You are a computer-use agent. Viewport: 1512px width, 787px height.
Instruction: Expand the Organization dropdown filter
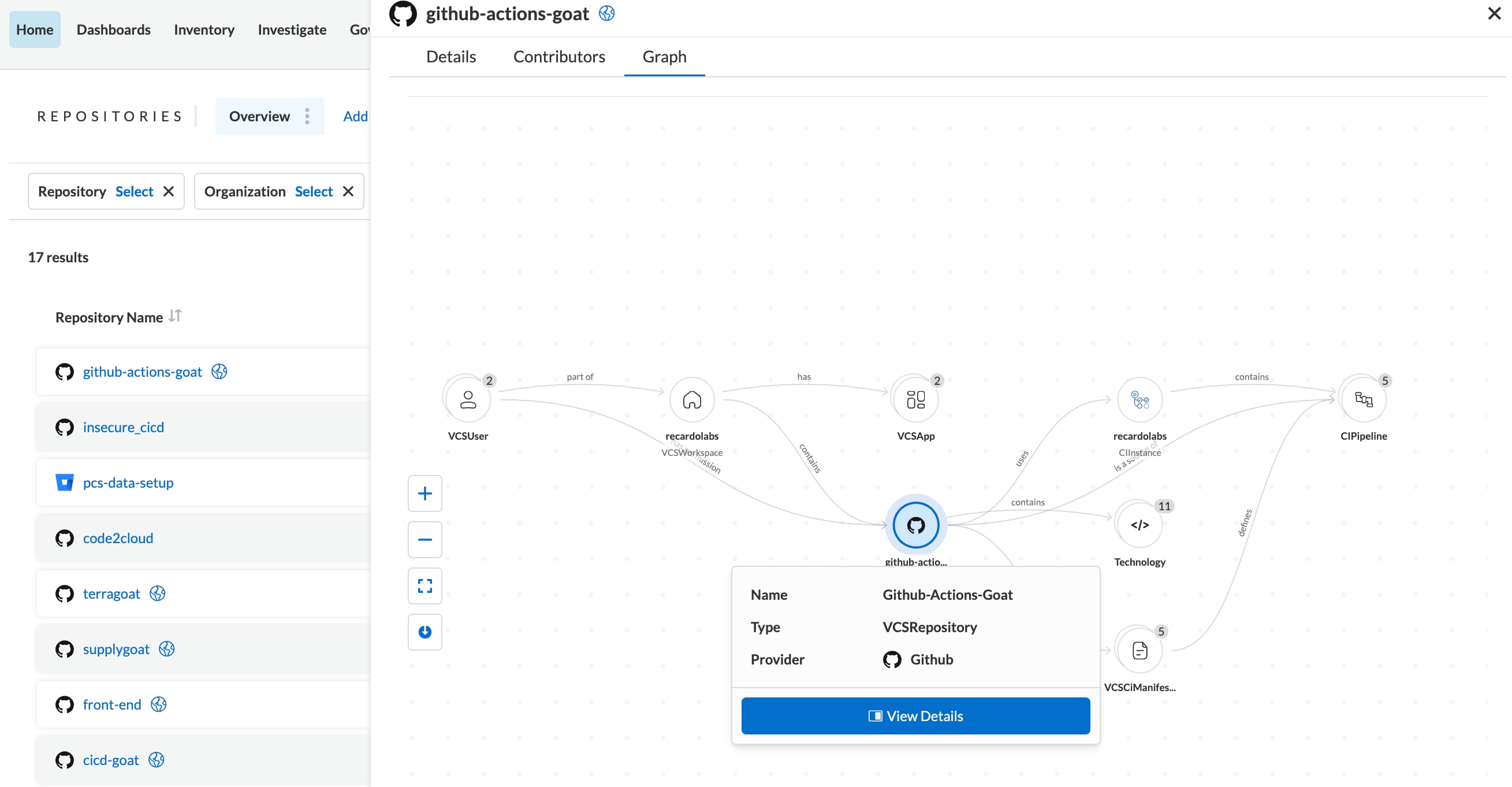(x=313, y=190)
